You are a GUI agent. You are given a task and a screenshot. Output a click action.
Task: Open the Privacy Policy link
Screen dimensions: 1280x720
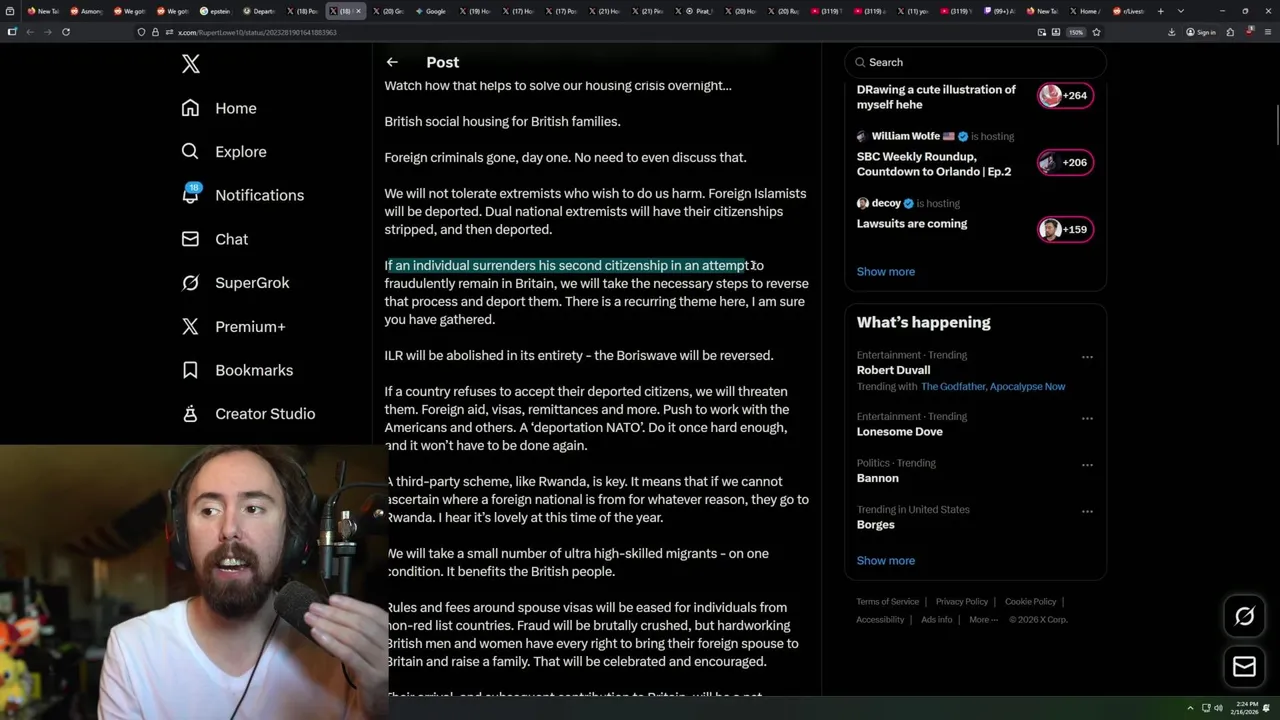pos(961,602)
